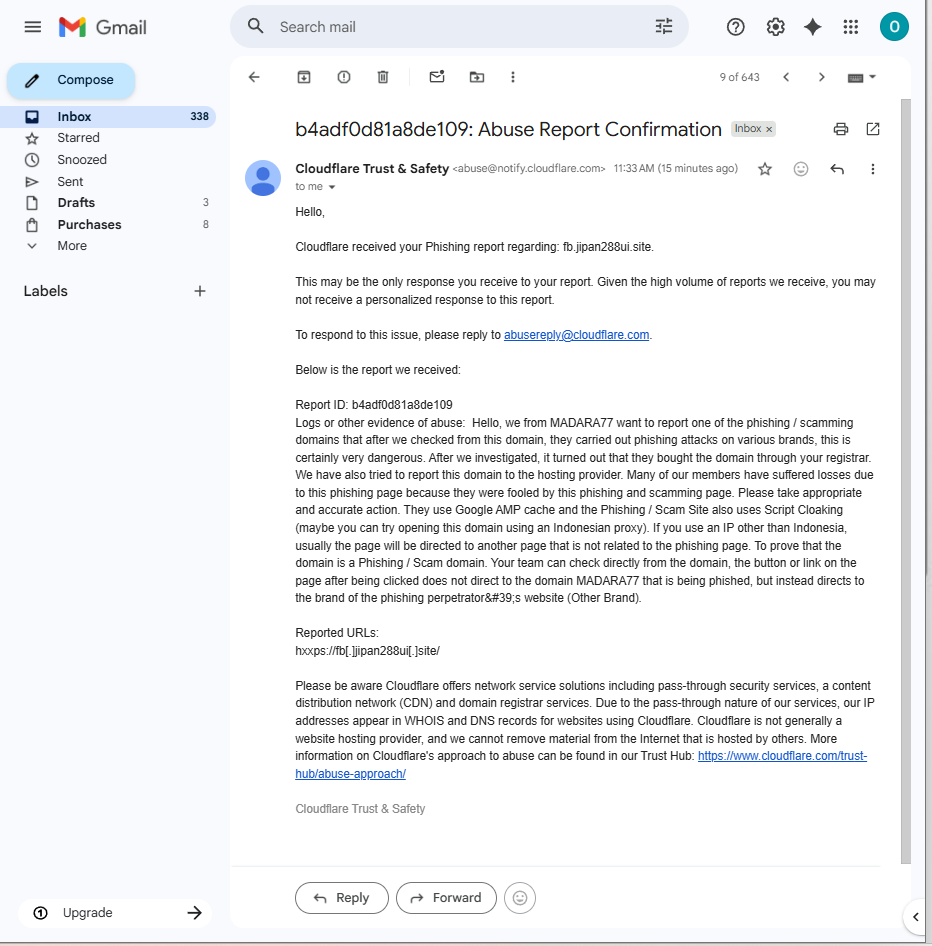Show details of 'to me' recipients
932x946 pixels.
click(332, 187)
